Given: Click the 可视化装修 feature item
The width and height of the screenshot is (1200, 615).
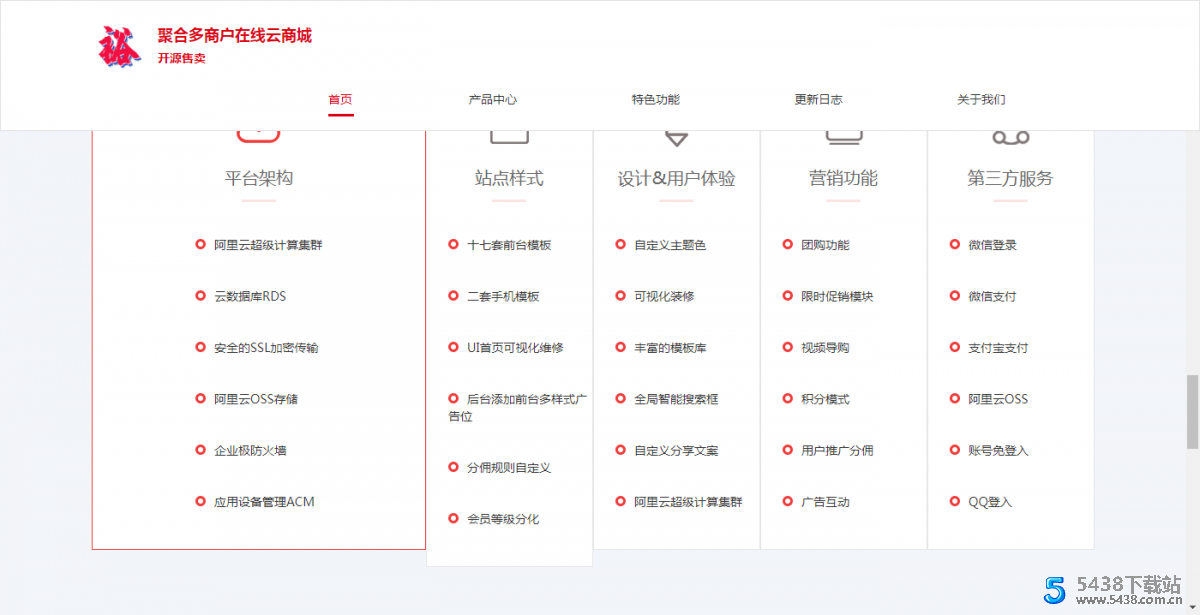Looking at the screenshot, I should [664, 296].
